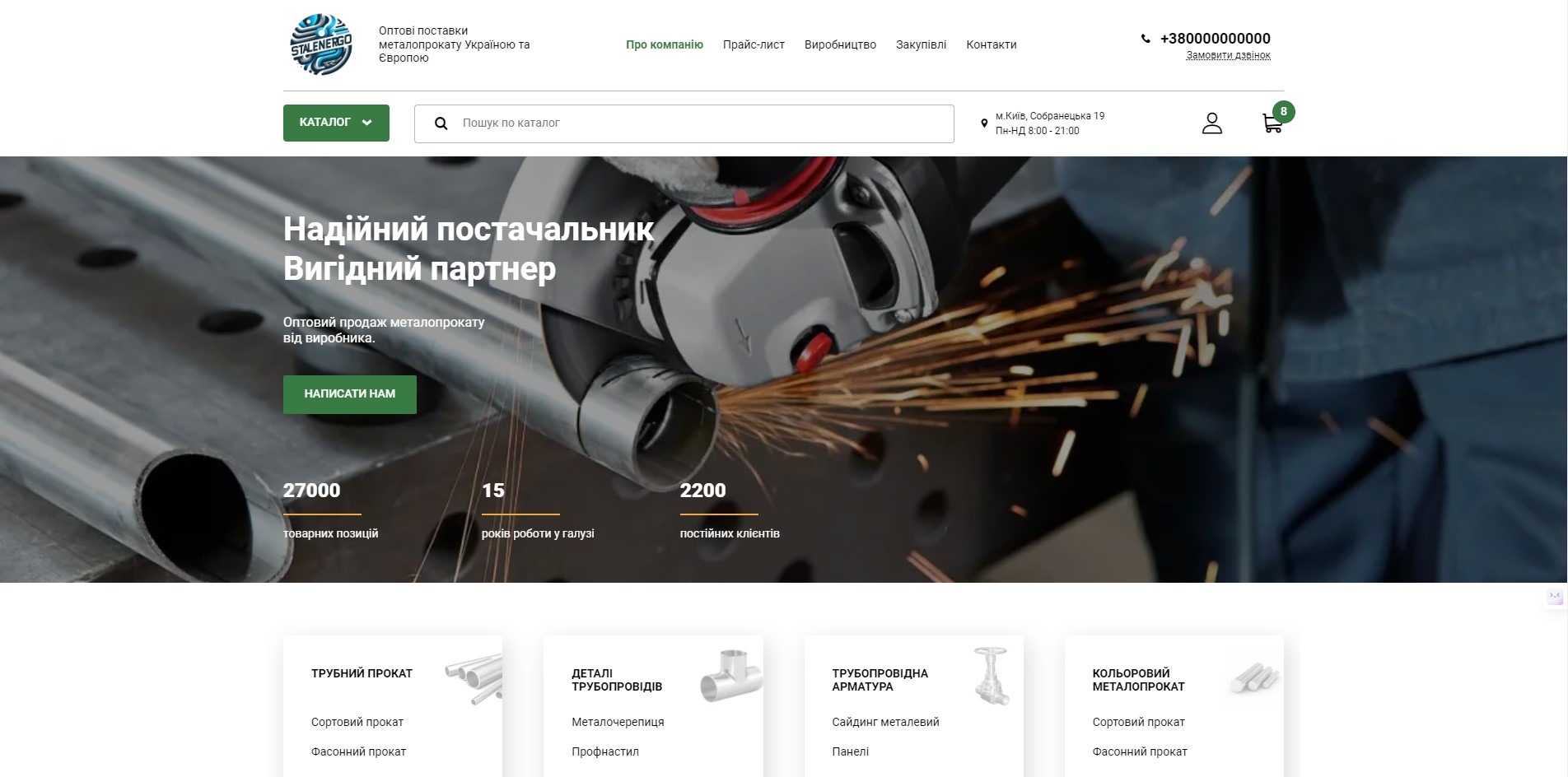The image size is (1568, 777).
Task: Open the Трубний прокат category
Action: tap(362, 673)
